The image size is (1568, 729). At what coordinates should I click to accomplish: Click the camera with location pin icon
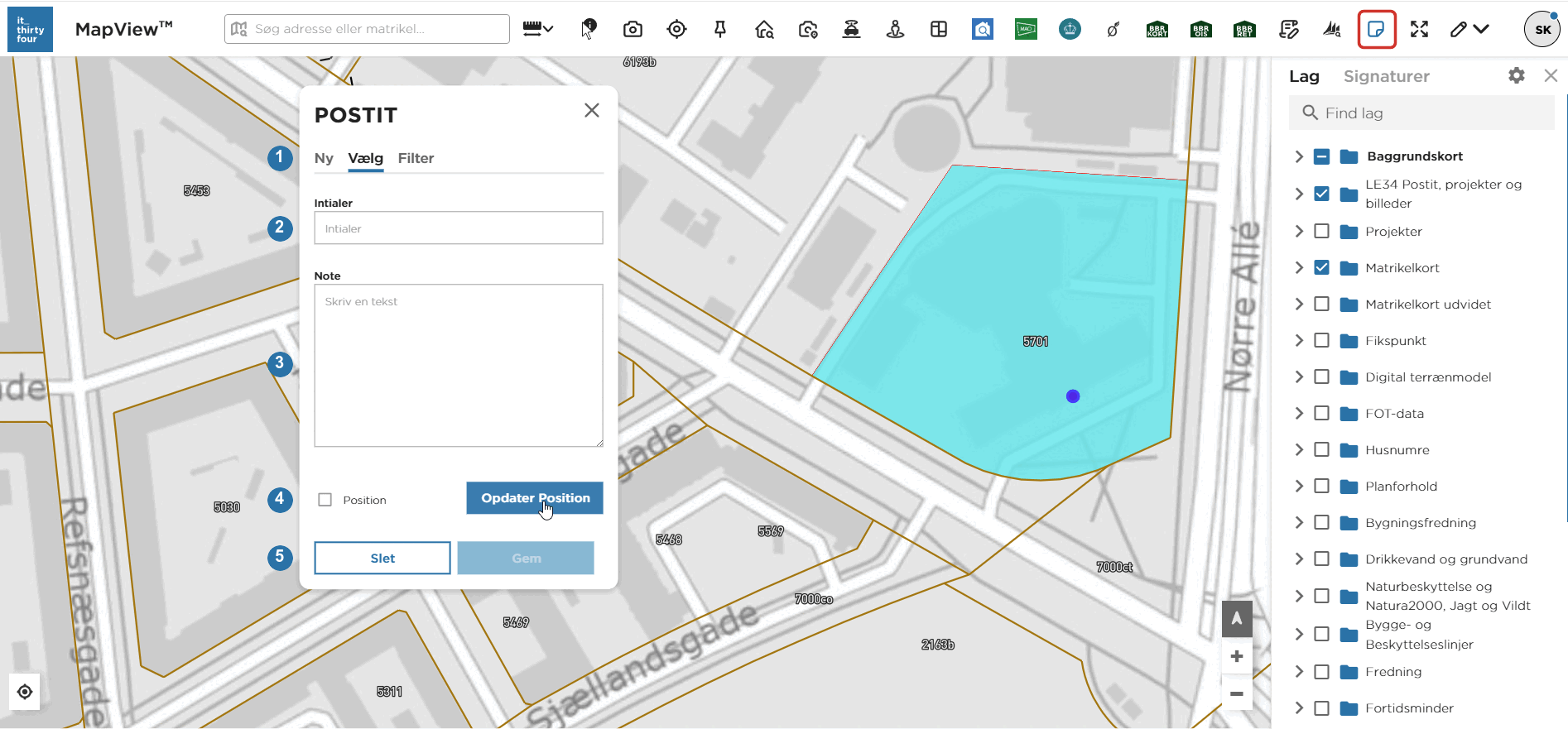(x=808, y=29)
